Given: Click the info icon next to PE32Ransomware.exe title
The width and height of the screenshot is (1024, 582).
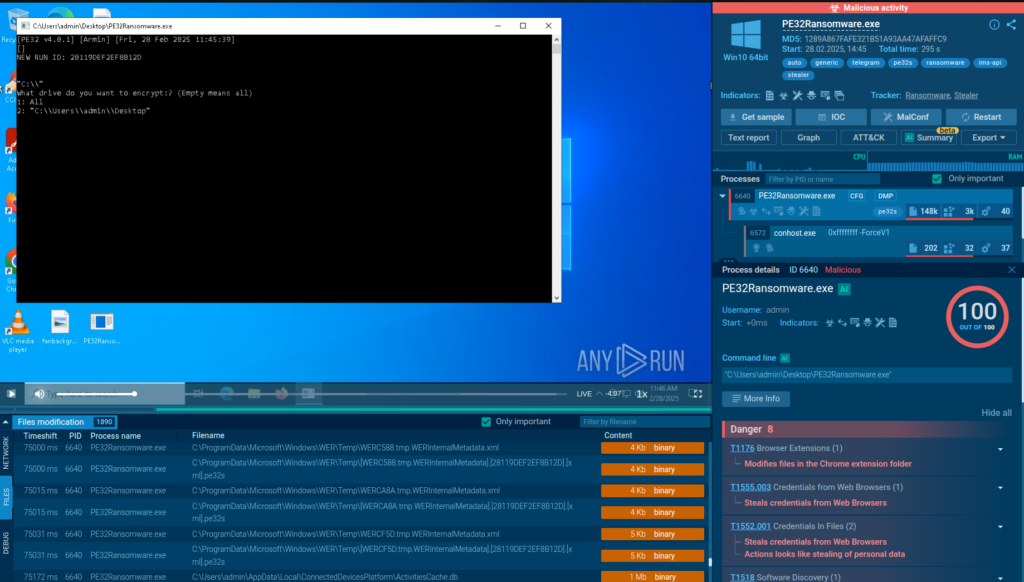Looking at the screenshot, I should click(994, 24).
